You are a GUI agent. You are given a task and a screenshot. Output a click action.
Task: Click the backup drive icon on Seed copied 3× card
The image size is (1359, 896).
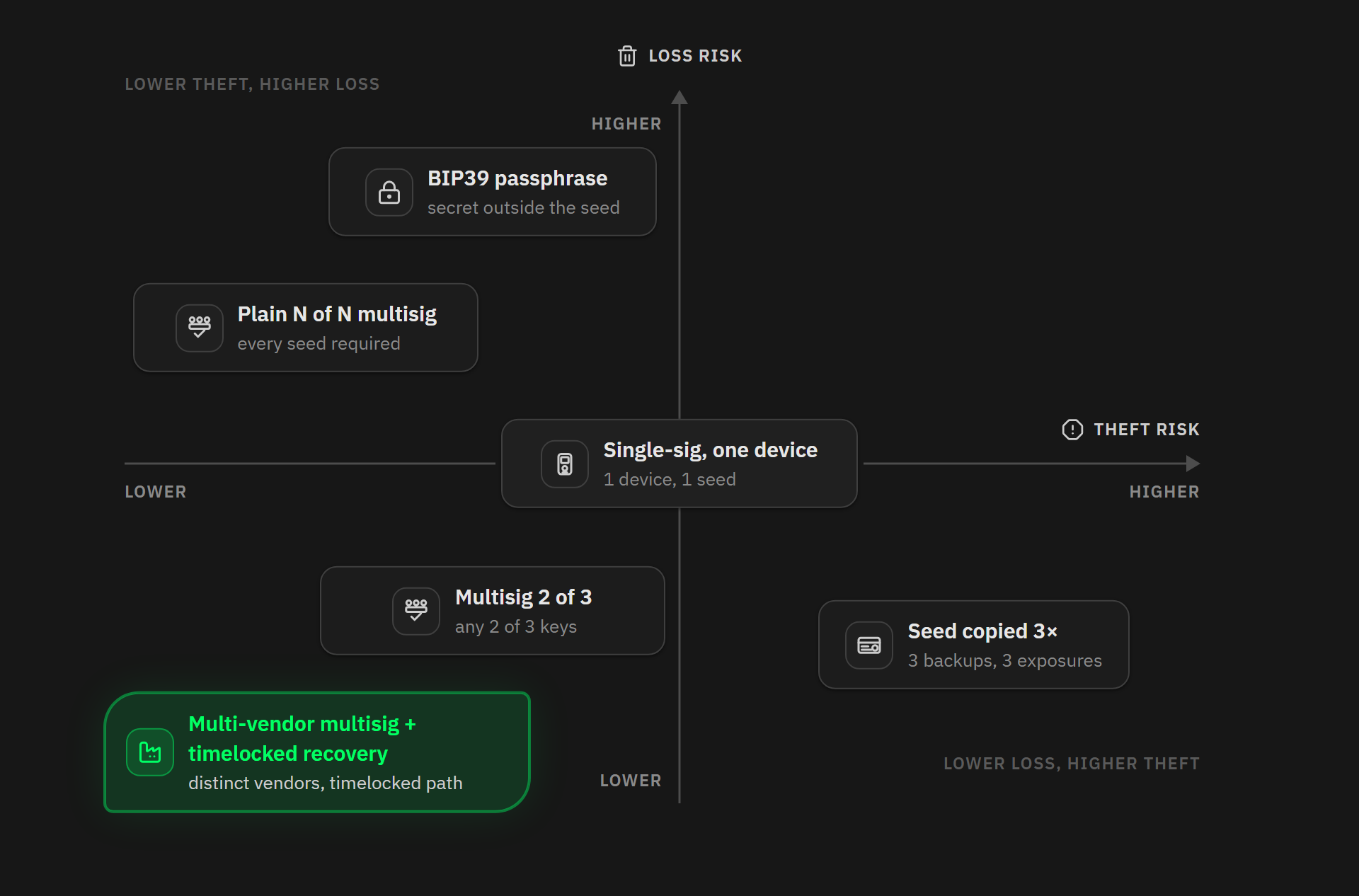pyautogui.click(x=869, y=645)
